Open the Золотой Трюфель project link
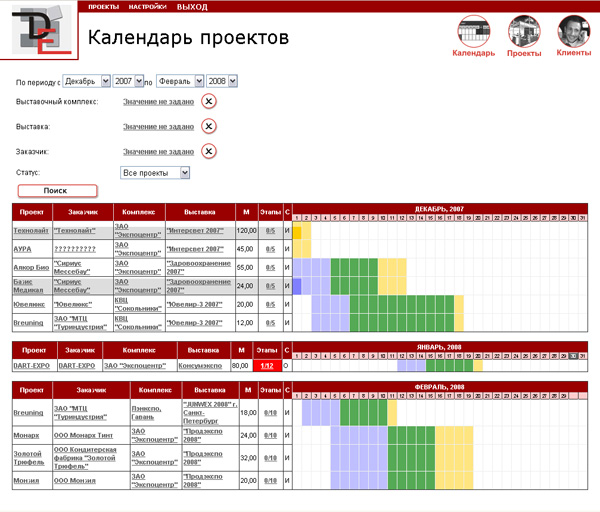The image size is (600, 512). 29,458
